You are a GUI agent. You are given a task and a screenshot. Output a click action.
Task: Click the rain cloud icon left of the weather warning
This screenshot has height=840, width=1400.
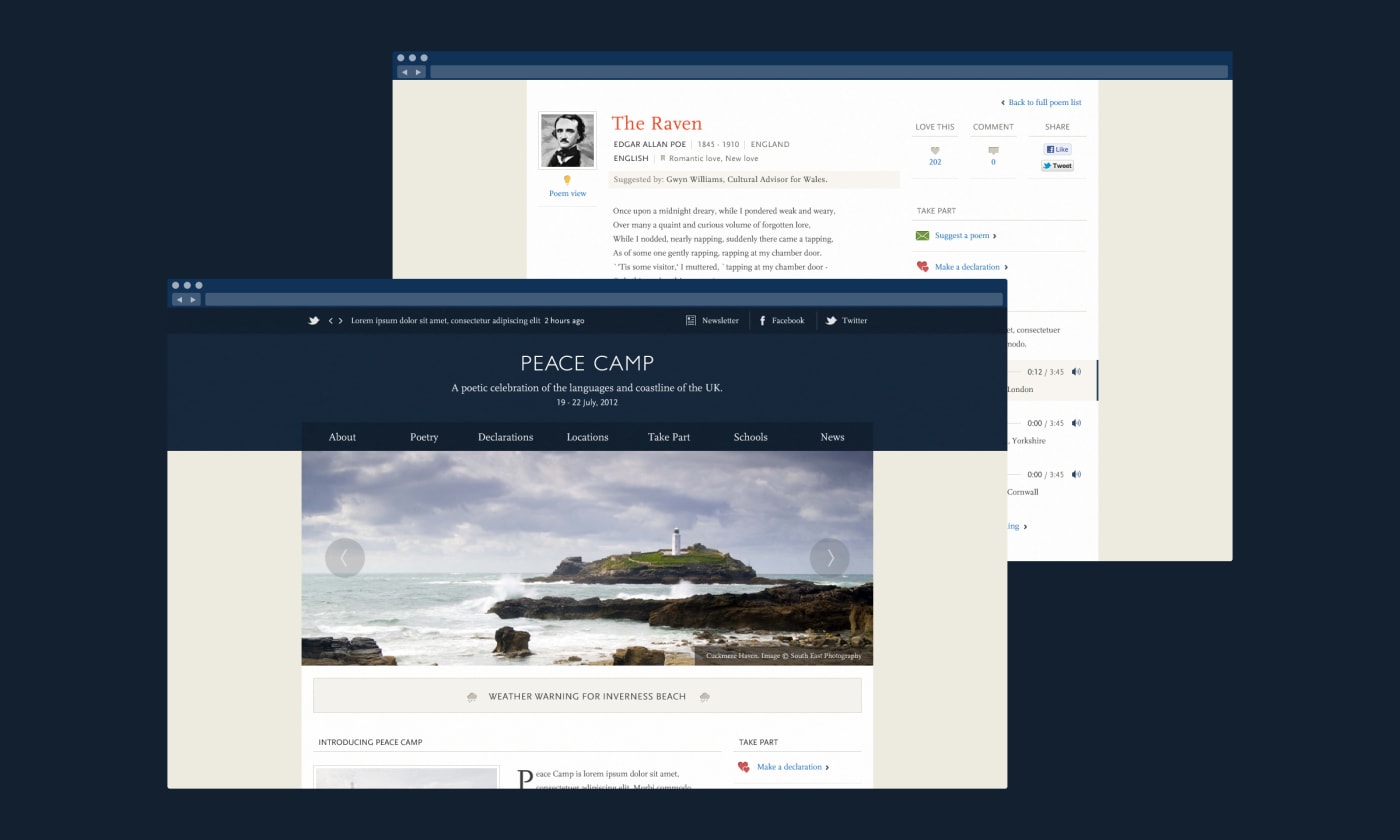472,697
